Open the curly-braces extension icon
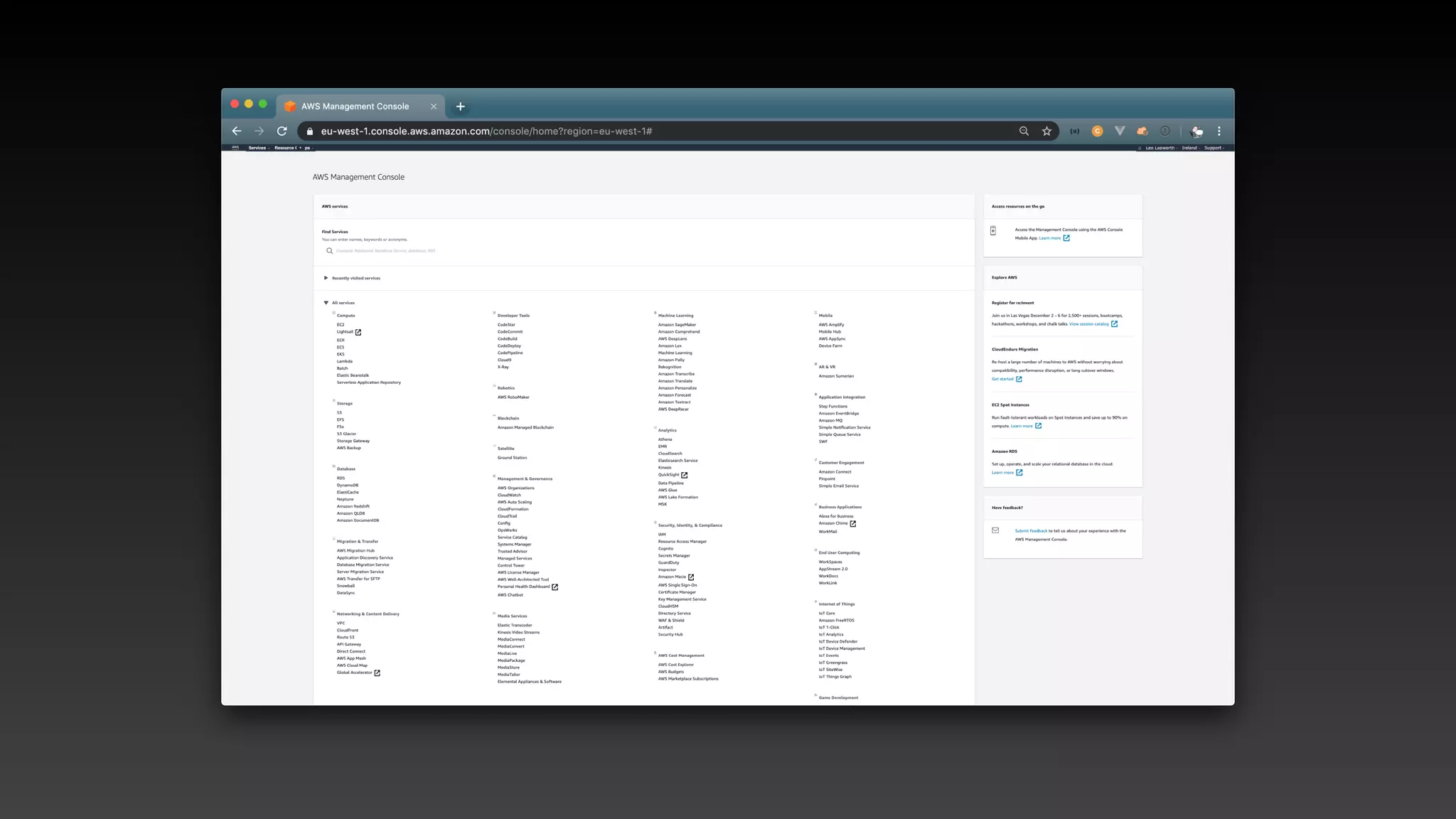The image size is (1456, 819). [x=1074, y=131]
